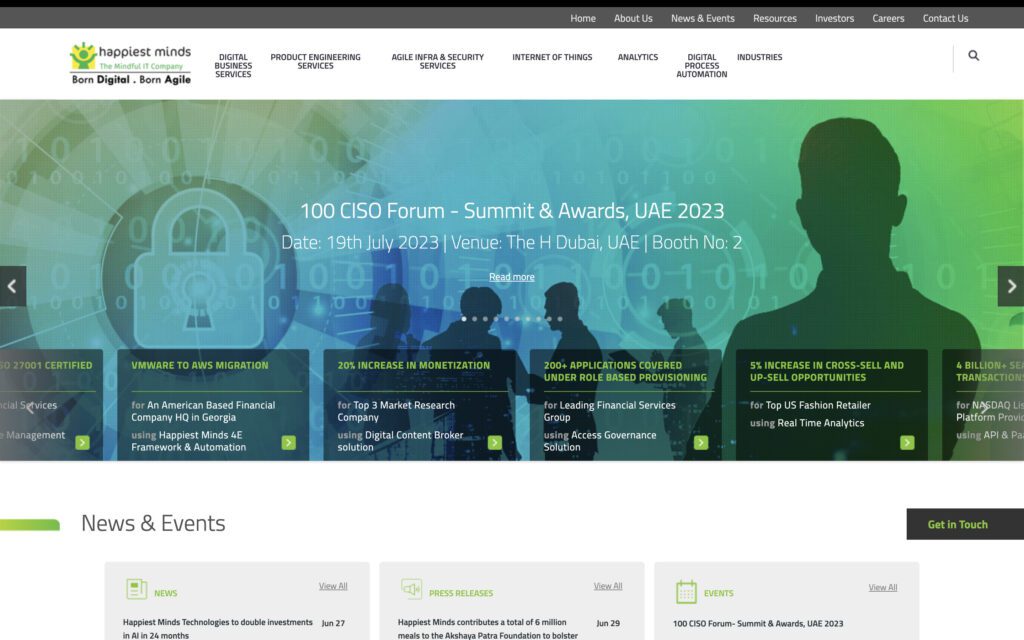Open Resources in top bar
This screenshot has width=1024, height=640.
(x=775, y=18)
